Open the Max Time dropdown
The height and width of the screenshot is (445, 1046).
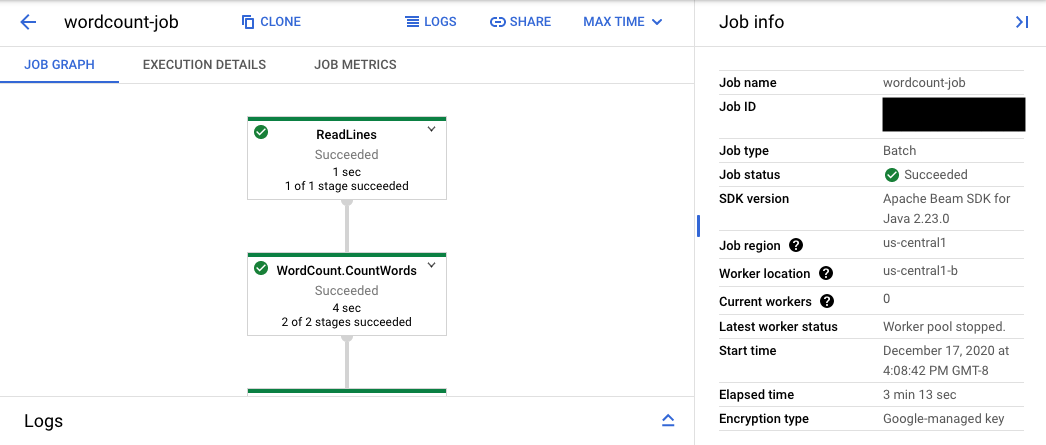622,22
